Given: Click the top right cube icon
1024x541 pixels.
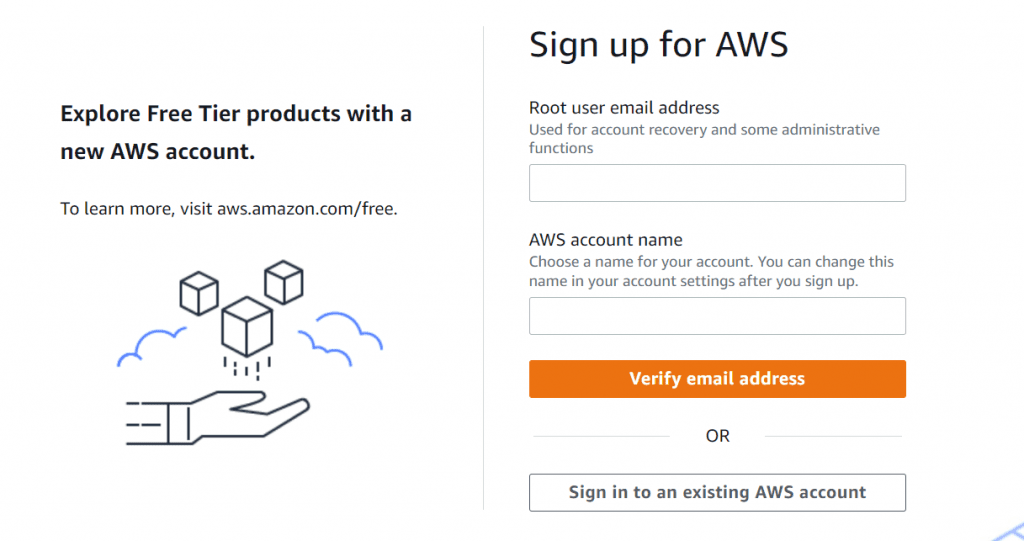Looking at the screenshot, I should tap(284, 281).
